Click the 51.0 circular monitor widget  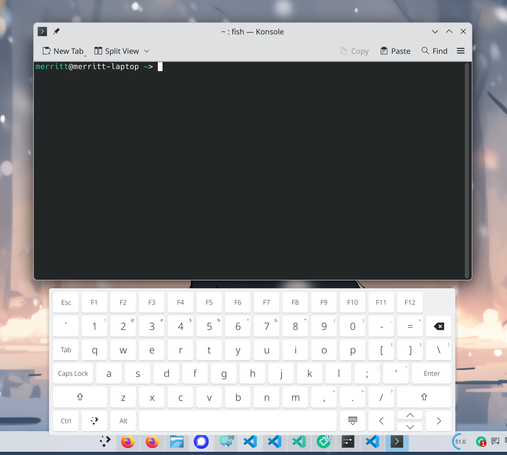pos(460,442)
